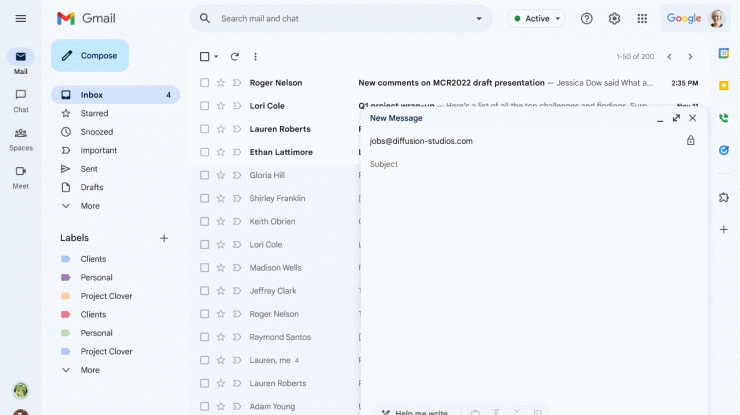Star the Lauren Roberts email below Lori Cole
Image resolution: width=740 pixels, height=415 pixels.
(220, 129)
